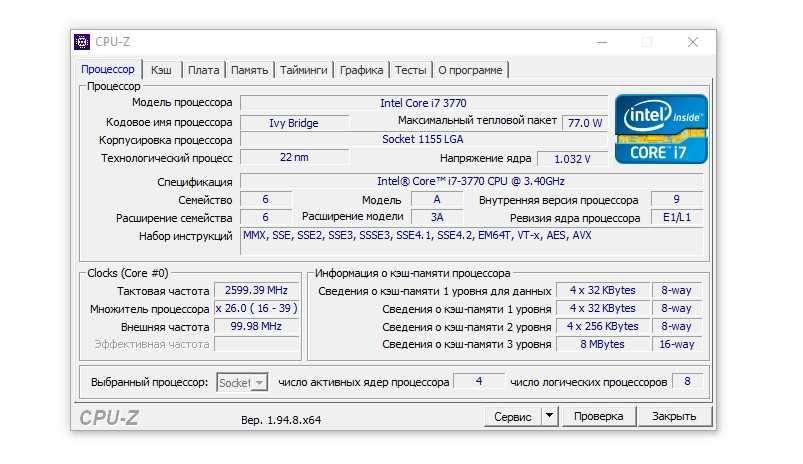
Task: Open the Графика tab
Action: coord(362,70)
